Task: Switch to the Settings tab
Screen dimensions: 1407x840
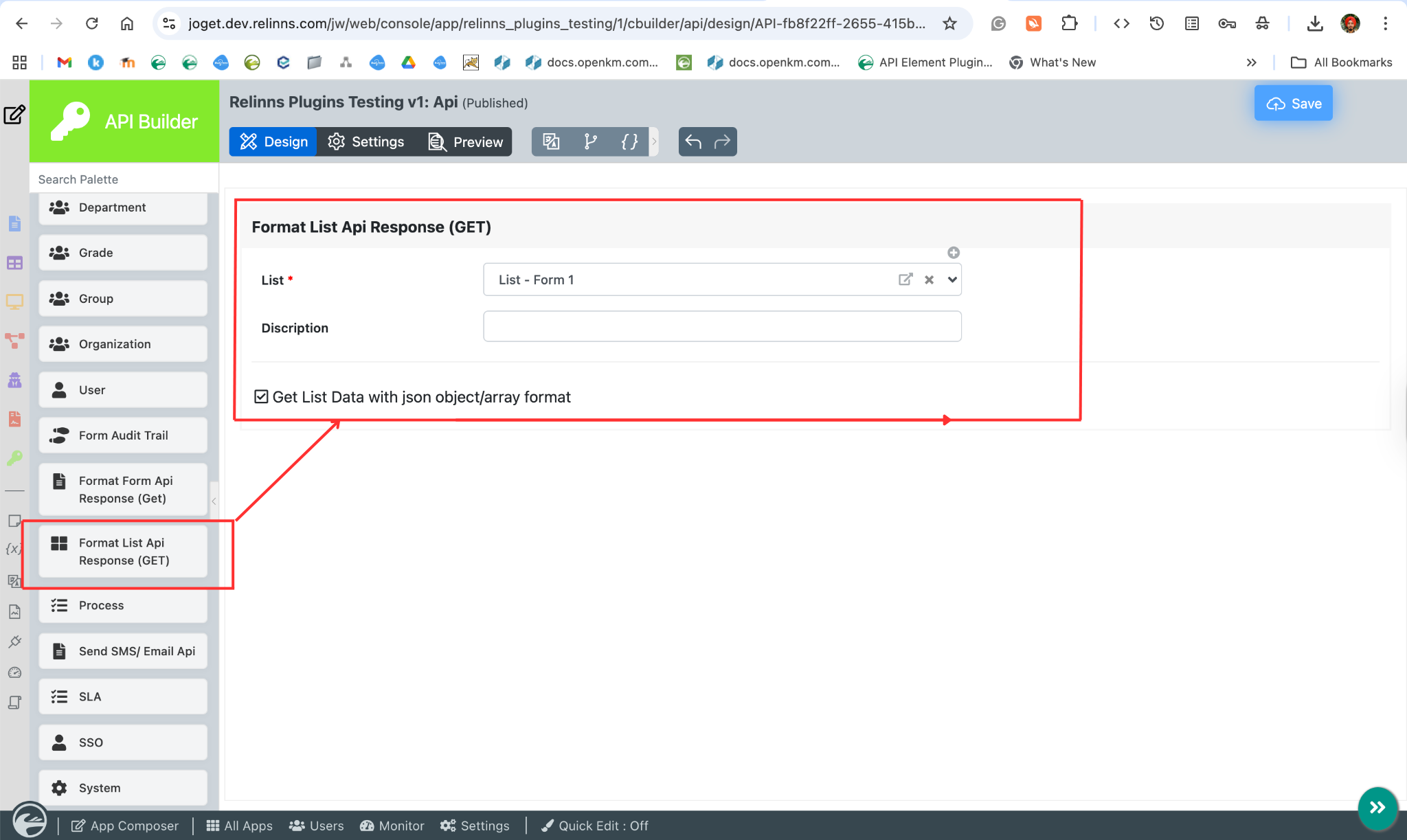Action: (x=366, y=141)
